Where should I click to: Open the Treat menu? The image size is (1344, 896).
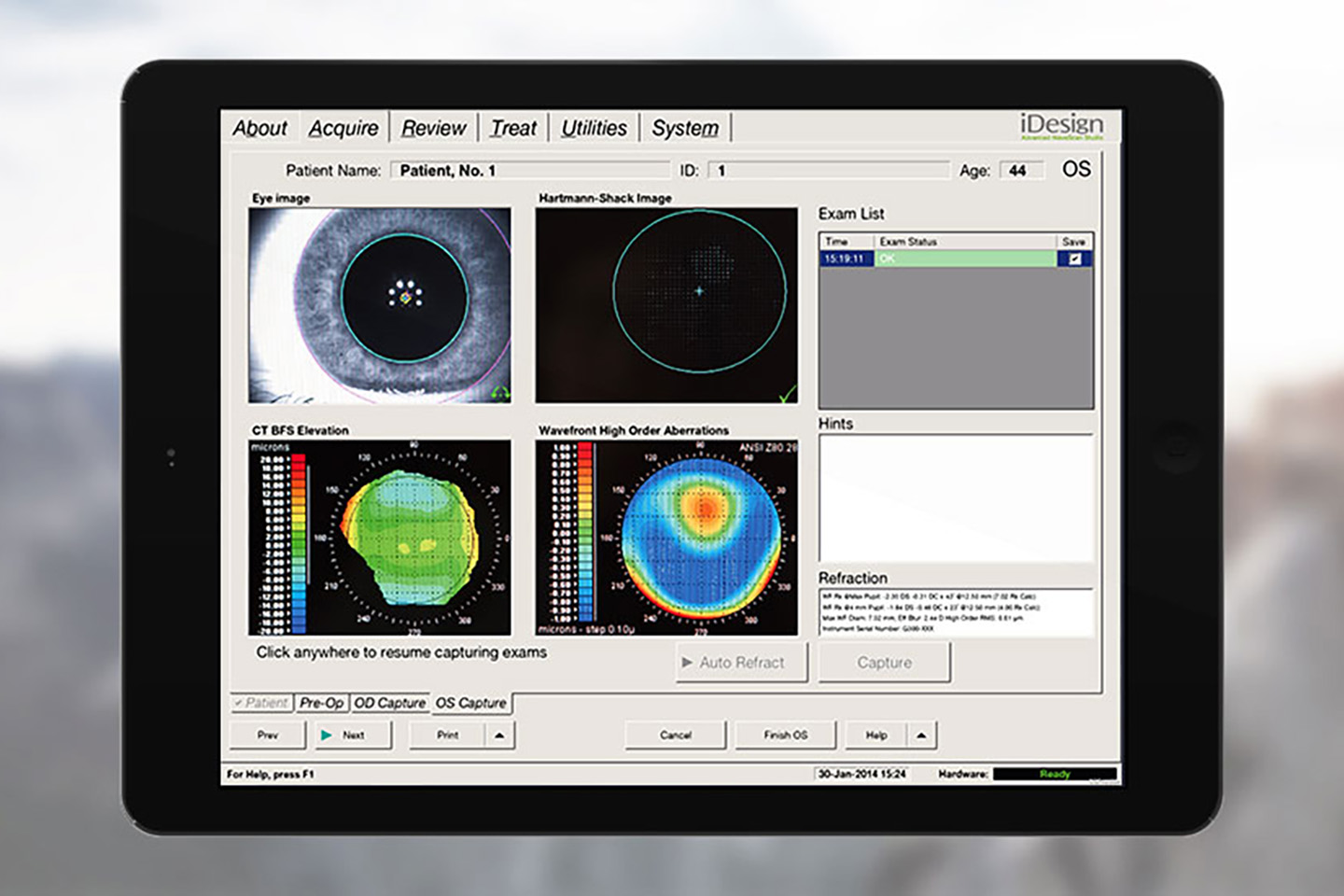[513, 128]
